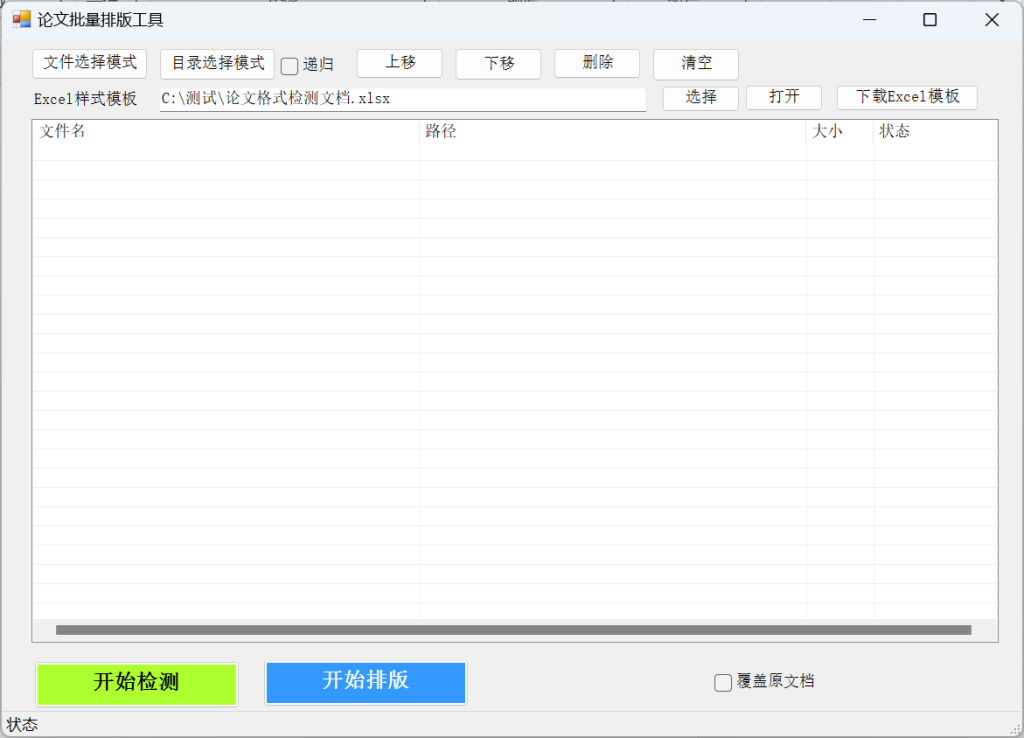Delete selected entry using 删除

coord(596,62)
